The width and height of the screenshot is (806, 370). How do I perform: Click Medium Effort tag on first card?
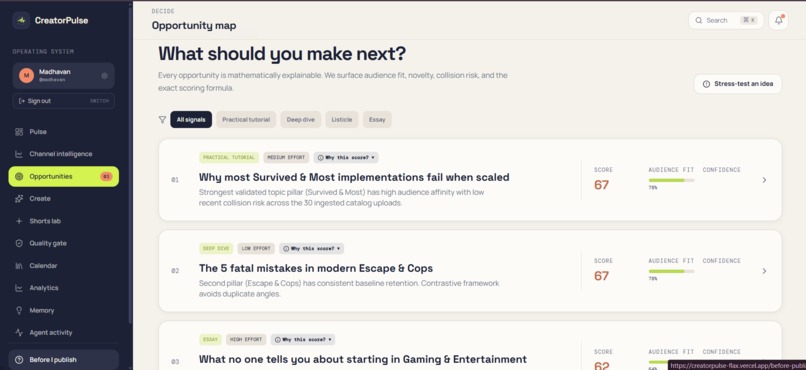(286, 158)
